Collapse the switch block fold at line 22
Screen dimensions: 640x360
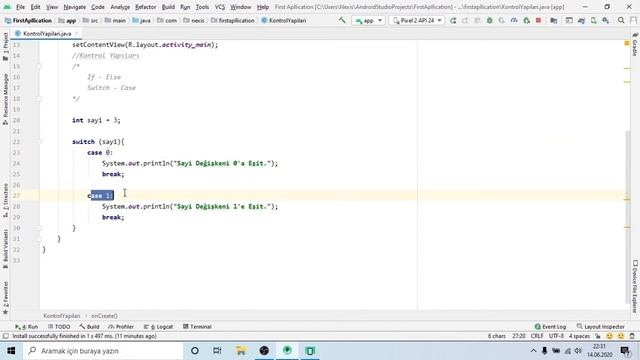(x=39, y=142)
